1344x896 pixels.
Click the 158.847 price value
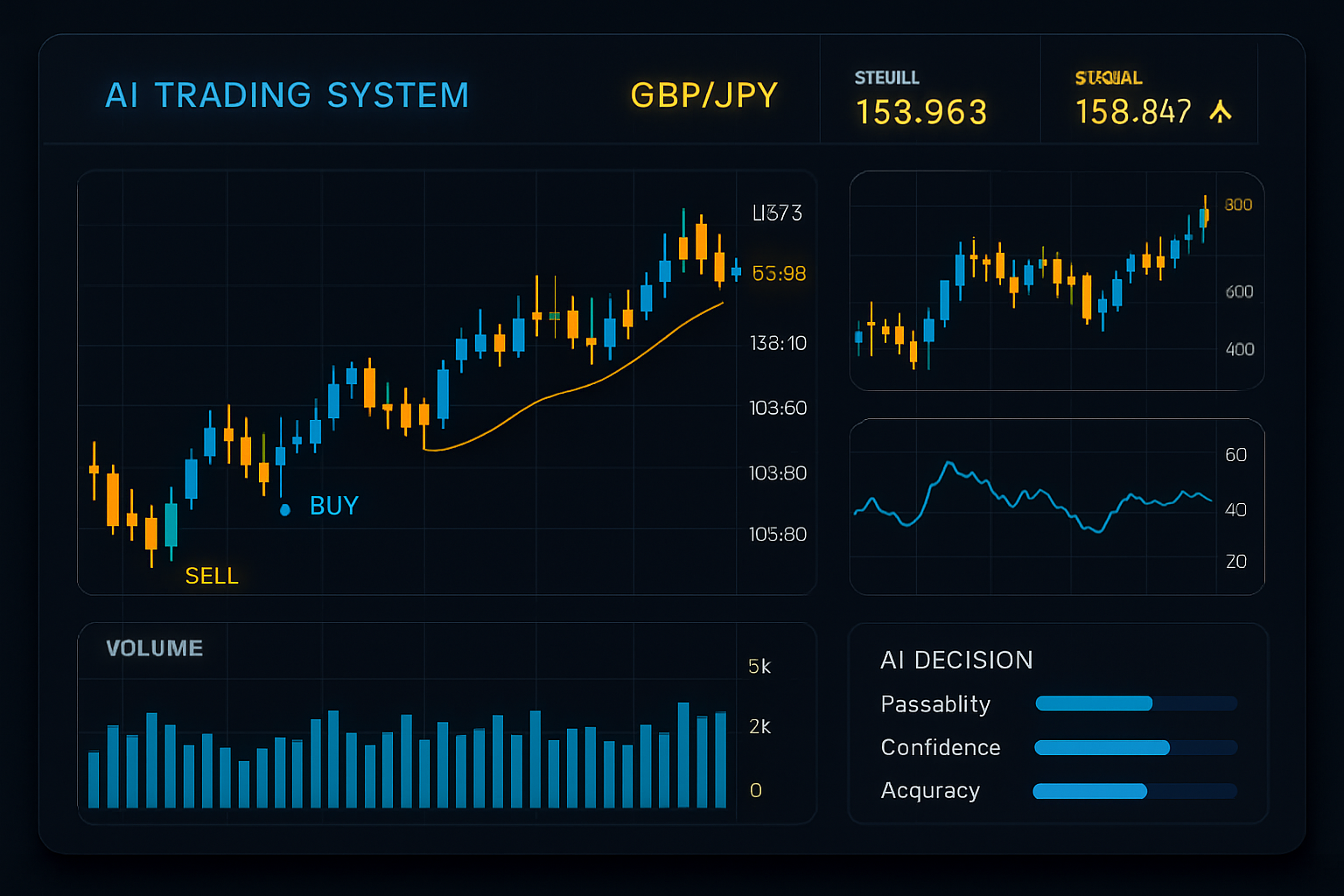point(1133,112)
